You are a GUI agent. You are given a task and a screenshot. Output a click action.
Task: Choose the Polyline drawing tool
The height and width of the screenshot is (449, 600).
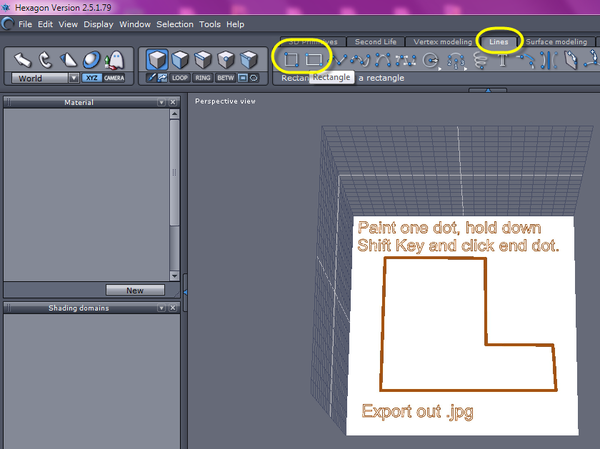(339, 60)
